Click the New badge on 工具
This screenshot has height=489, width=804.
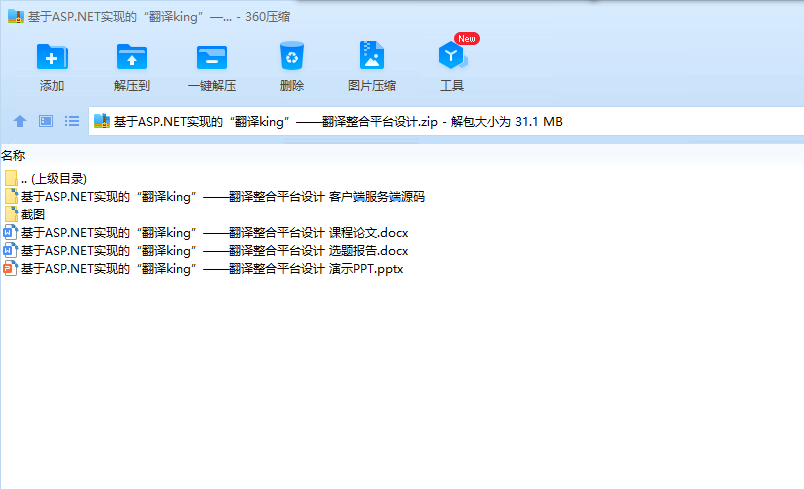click(467, 38)
